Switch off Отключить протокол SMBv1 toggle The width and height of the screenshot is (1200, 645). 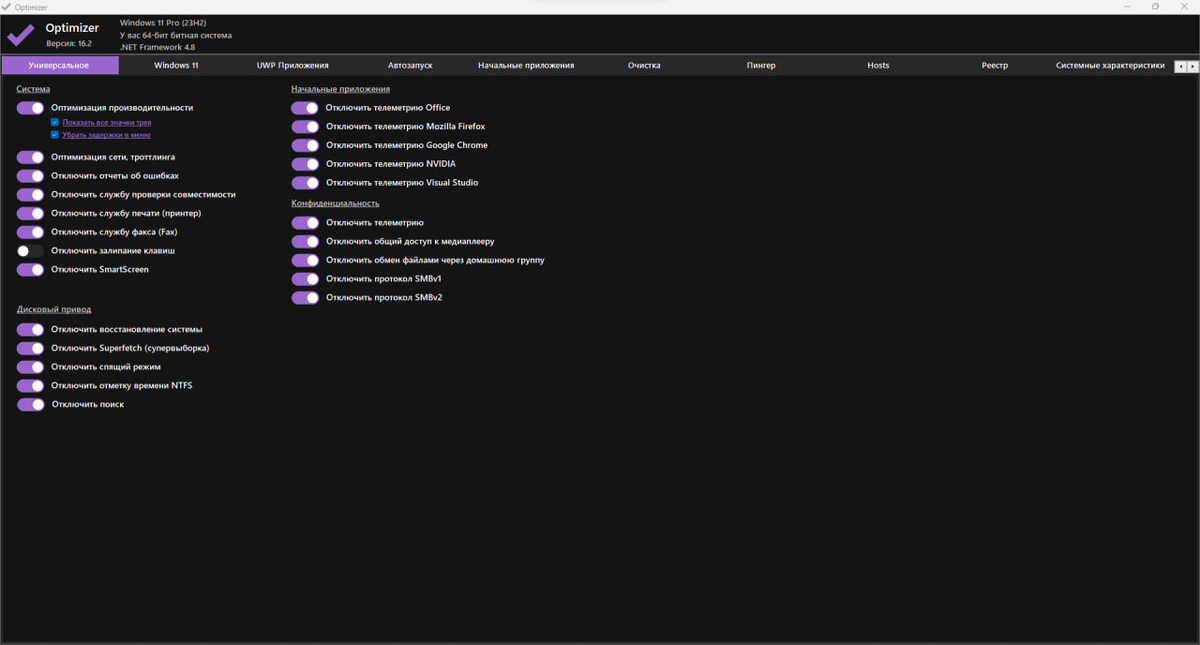click(305, 279)
